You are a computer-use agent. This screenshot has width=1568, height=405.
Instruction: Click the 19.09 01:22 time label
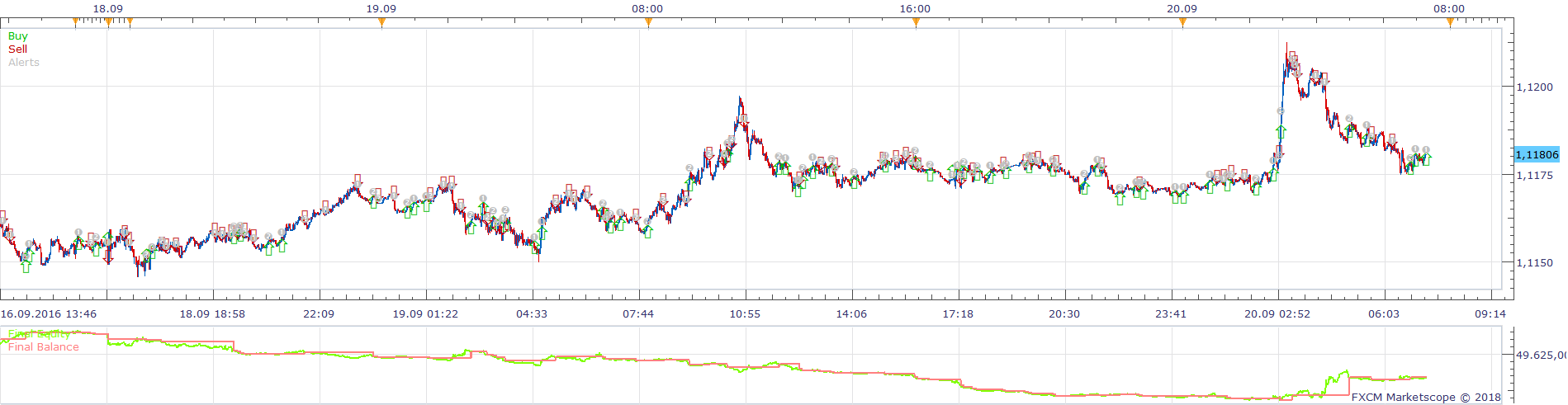[x=425, y=314]
